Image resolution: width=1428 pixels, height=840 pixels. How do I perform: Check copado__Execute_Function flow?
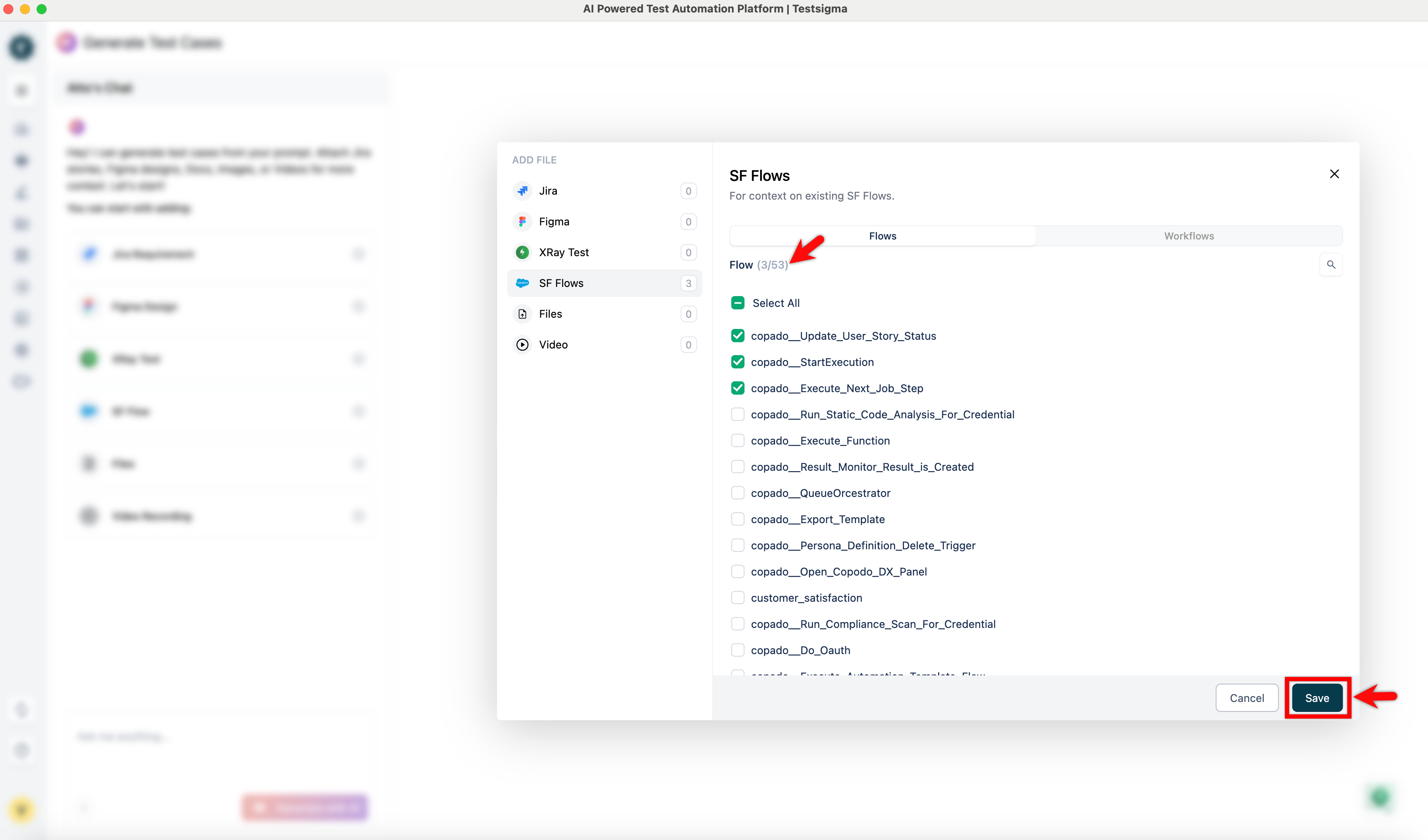click(x=737, y=440)
